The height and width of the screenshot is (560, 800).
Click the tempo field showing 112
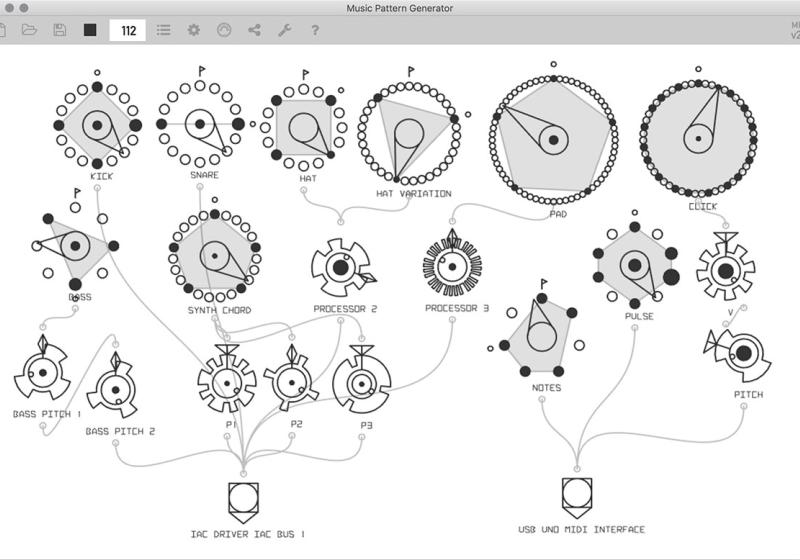tap(128, 30)
